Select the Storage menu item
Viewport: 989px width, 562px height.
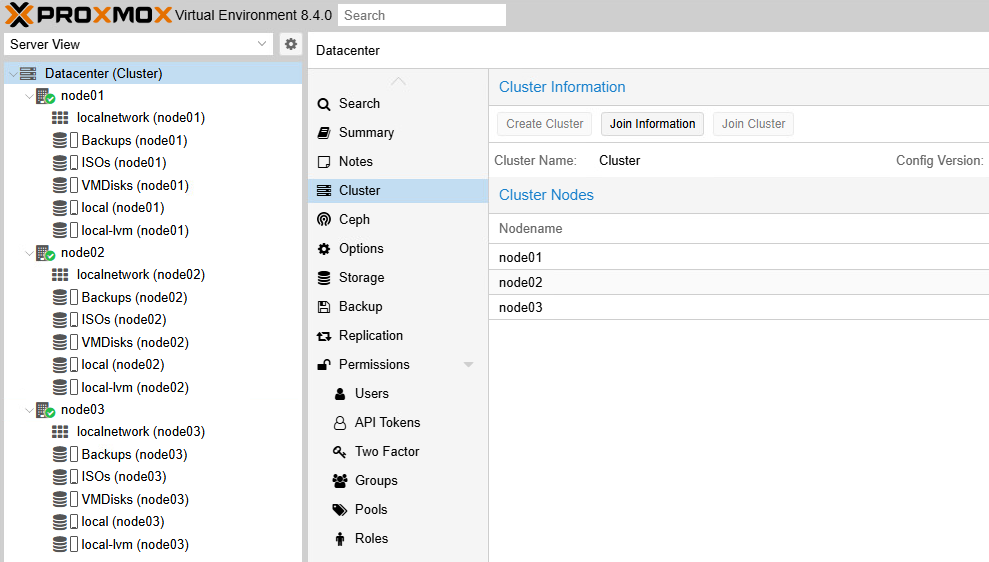361,278
